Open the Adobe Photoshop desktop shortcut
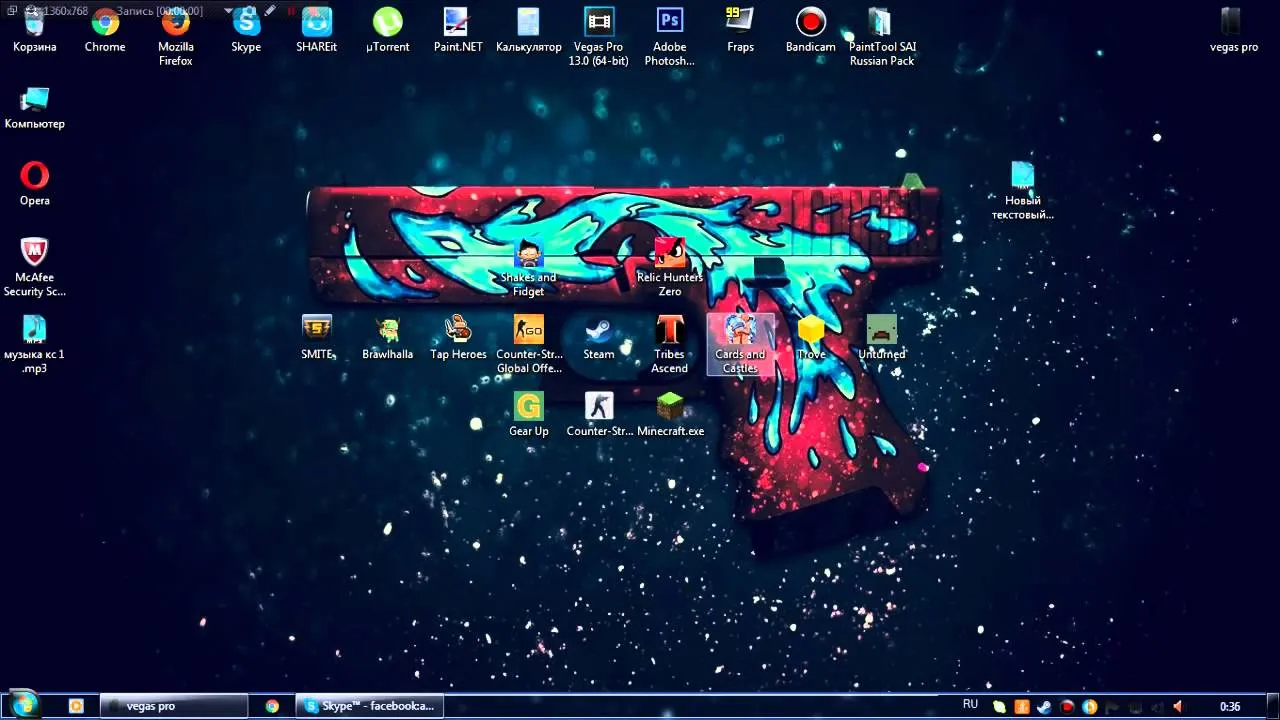1280x720 pixels. pyautogui.click(x=670, y=37)
